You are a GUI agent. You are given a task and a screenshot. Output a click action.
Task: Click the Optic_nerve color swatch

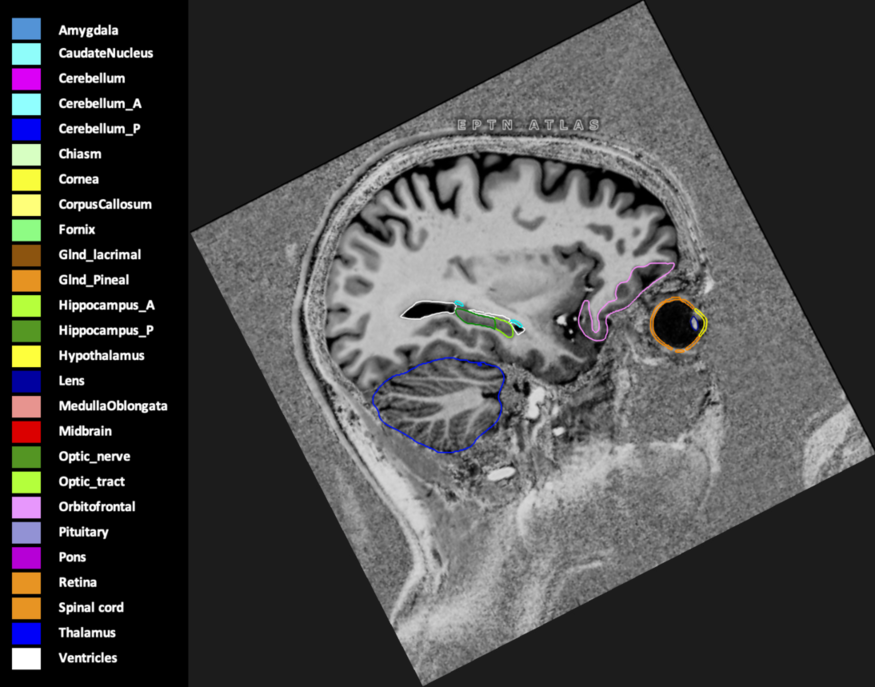[26, 457]
